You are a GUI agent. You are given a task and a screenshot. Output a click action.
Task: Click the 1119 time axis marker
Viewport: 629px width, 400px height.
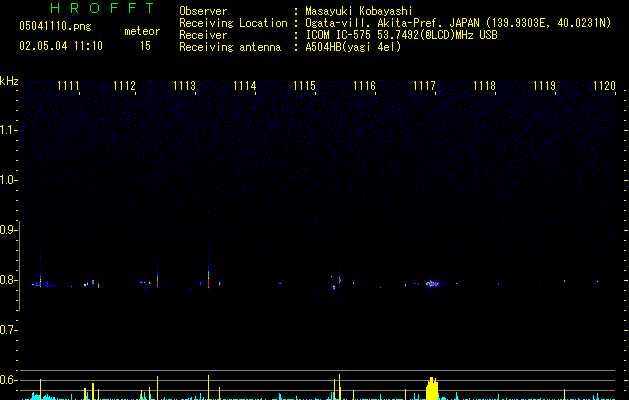tap(544, 86)
